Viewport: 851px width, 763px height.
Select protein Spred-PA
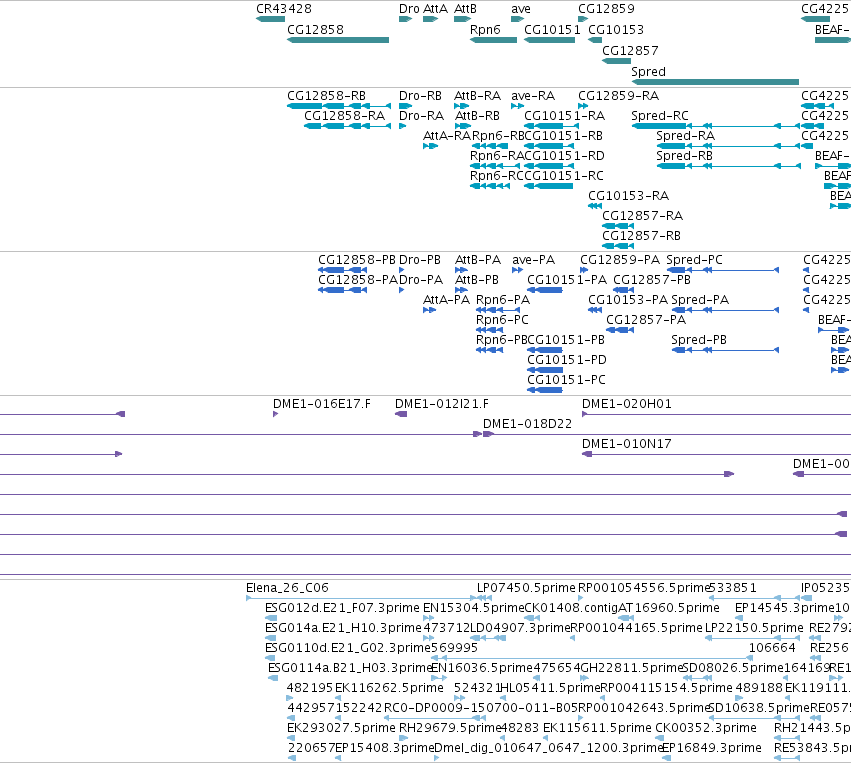(x=725, y=310)
